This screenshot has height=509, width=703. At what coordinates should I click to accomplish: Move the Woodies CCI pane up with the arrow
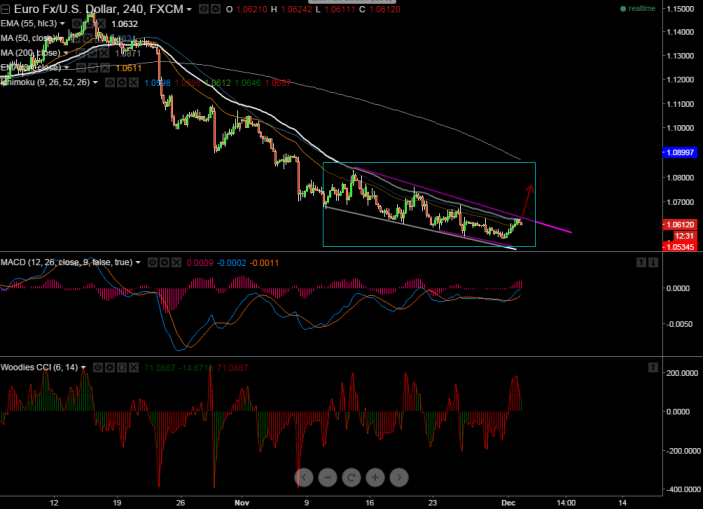[x=653, y=368]
